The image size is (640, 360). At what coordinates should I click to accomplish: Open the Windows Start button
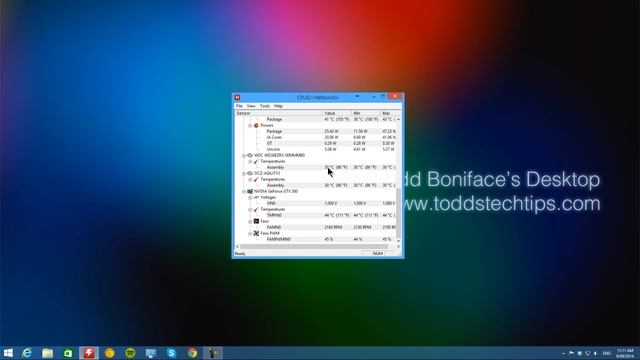pos(8,353)
